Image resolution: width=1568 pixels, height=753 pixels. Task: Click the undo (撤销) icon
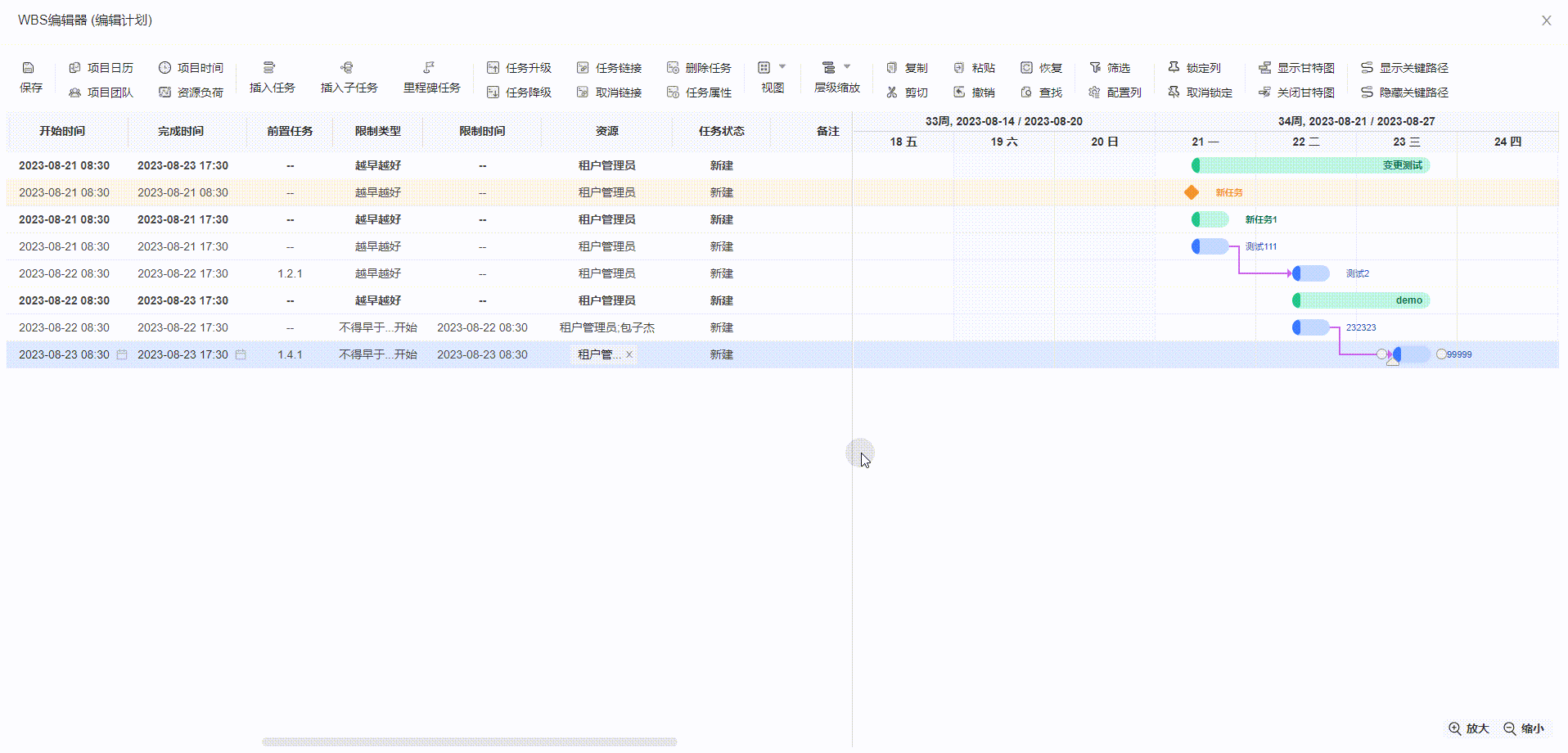tap(960, 92)
